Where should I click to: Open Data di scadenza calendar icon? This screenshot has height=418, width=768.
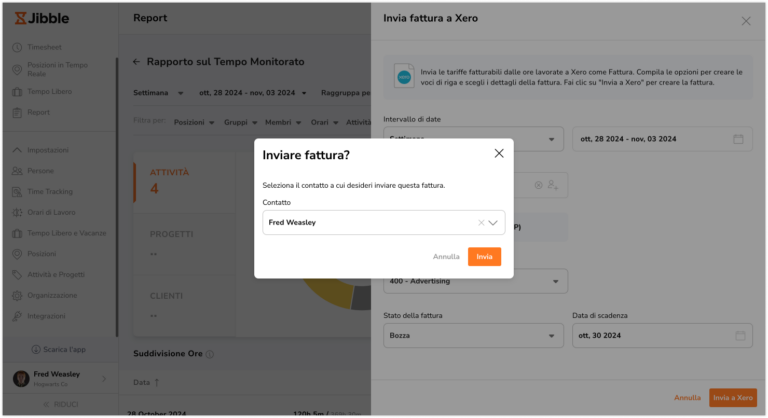point(740,336)
